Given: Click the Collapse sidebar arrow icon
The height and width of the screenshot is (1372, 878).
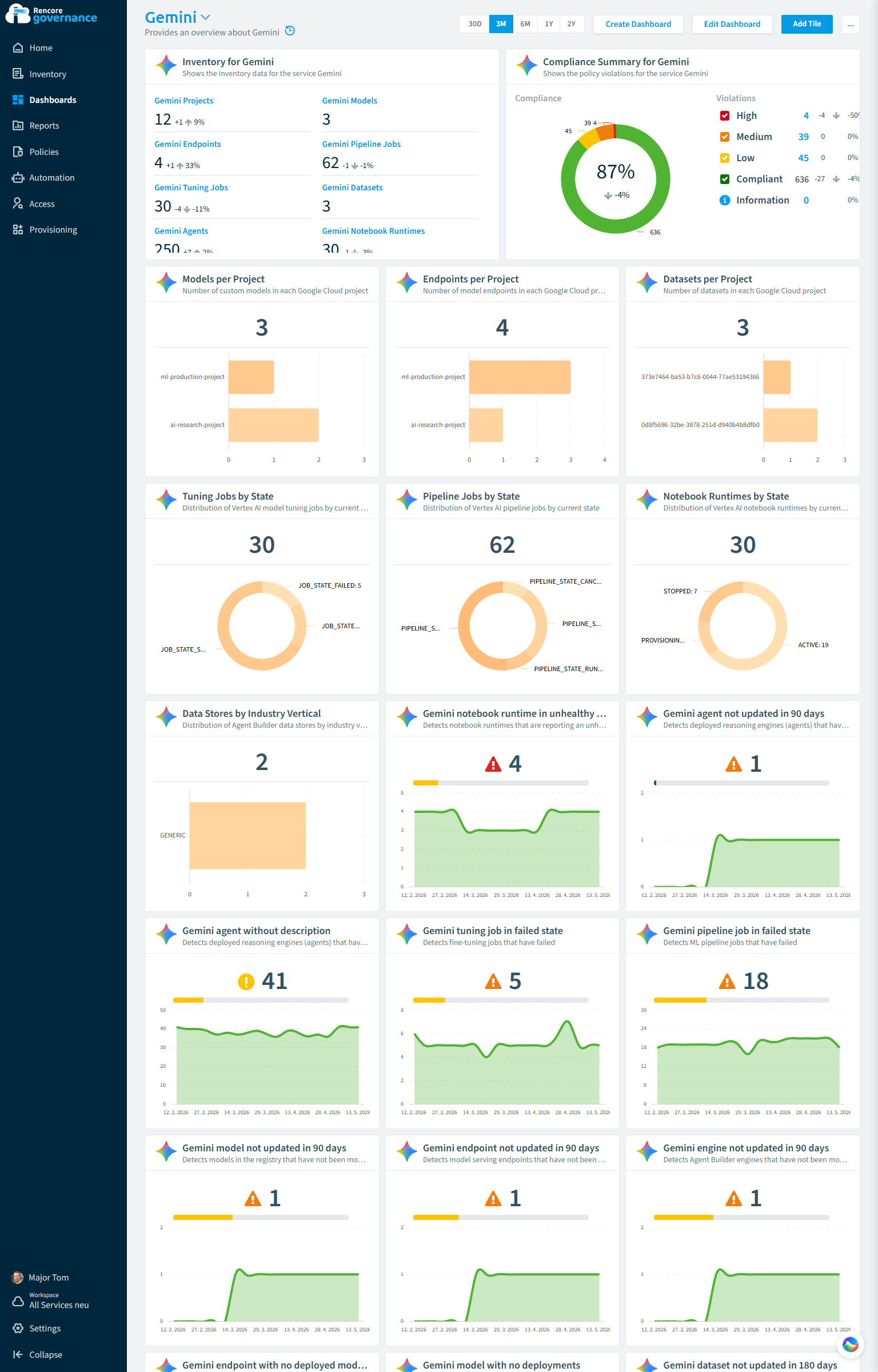Looking at the screenshot, I should (x=18, y=1354).
